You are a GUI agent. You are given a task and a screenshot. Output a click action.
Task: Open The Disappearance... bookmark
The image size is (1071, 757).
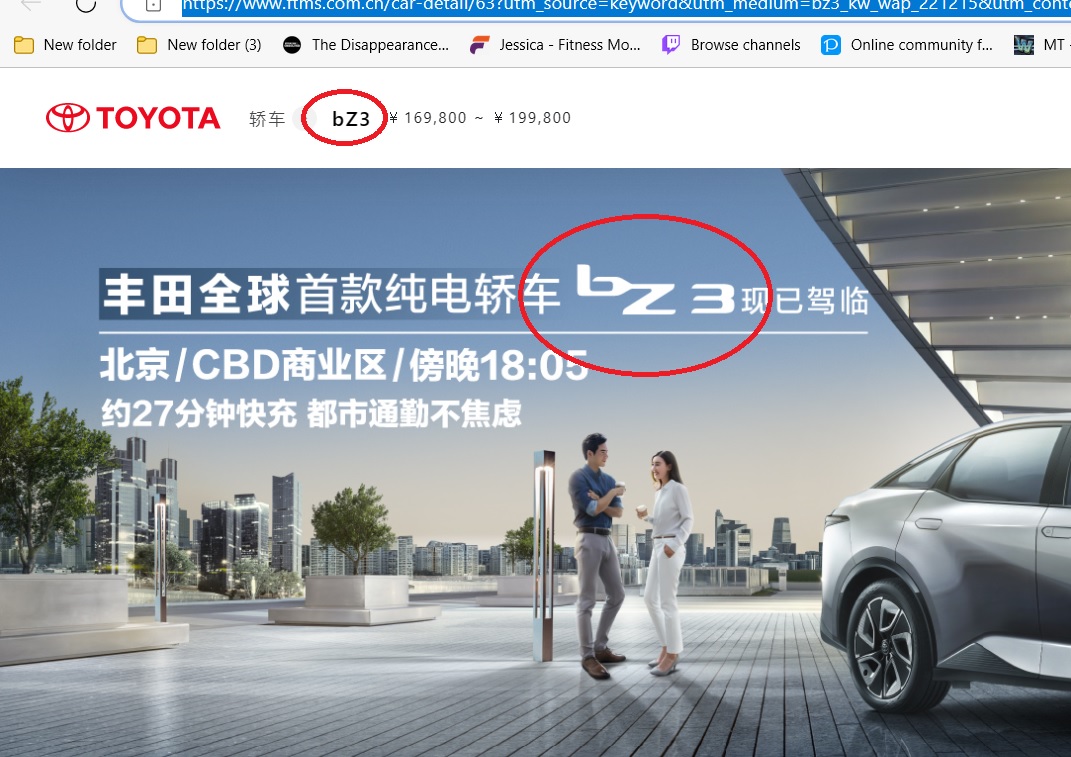[x=366, y=45]
